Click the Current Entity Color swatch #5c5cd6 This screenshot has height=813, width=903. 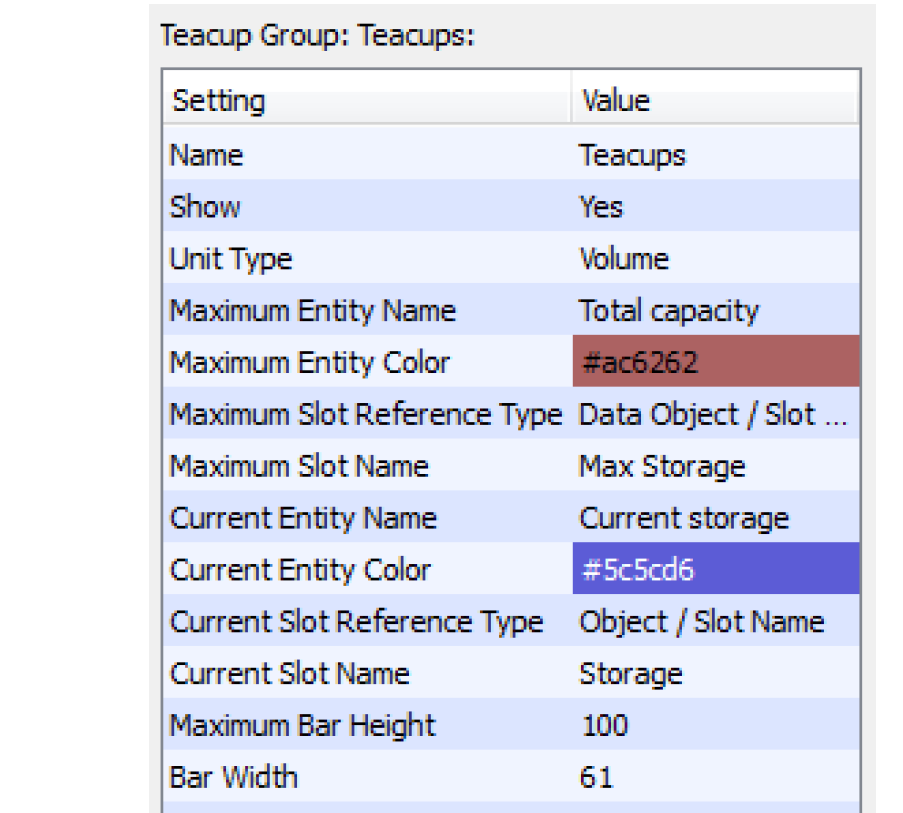tap(715, 570)
